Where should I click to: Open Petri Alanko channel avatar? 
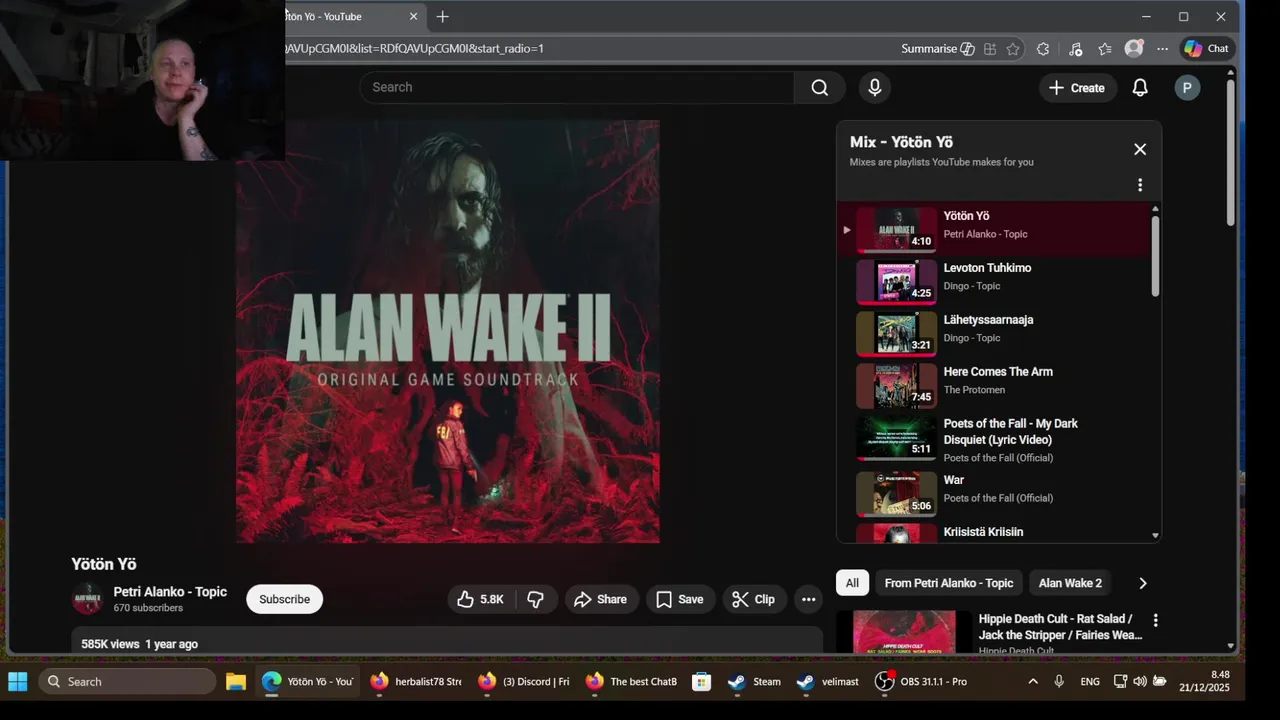click(x=88, y=599)
